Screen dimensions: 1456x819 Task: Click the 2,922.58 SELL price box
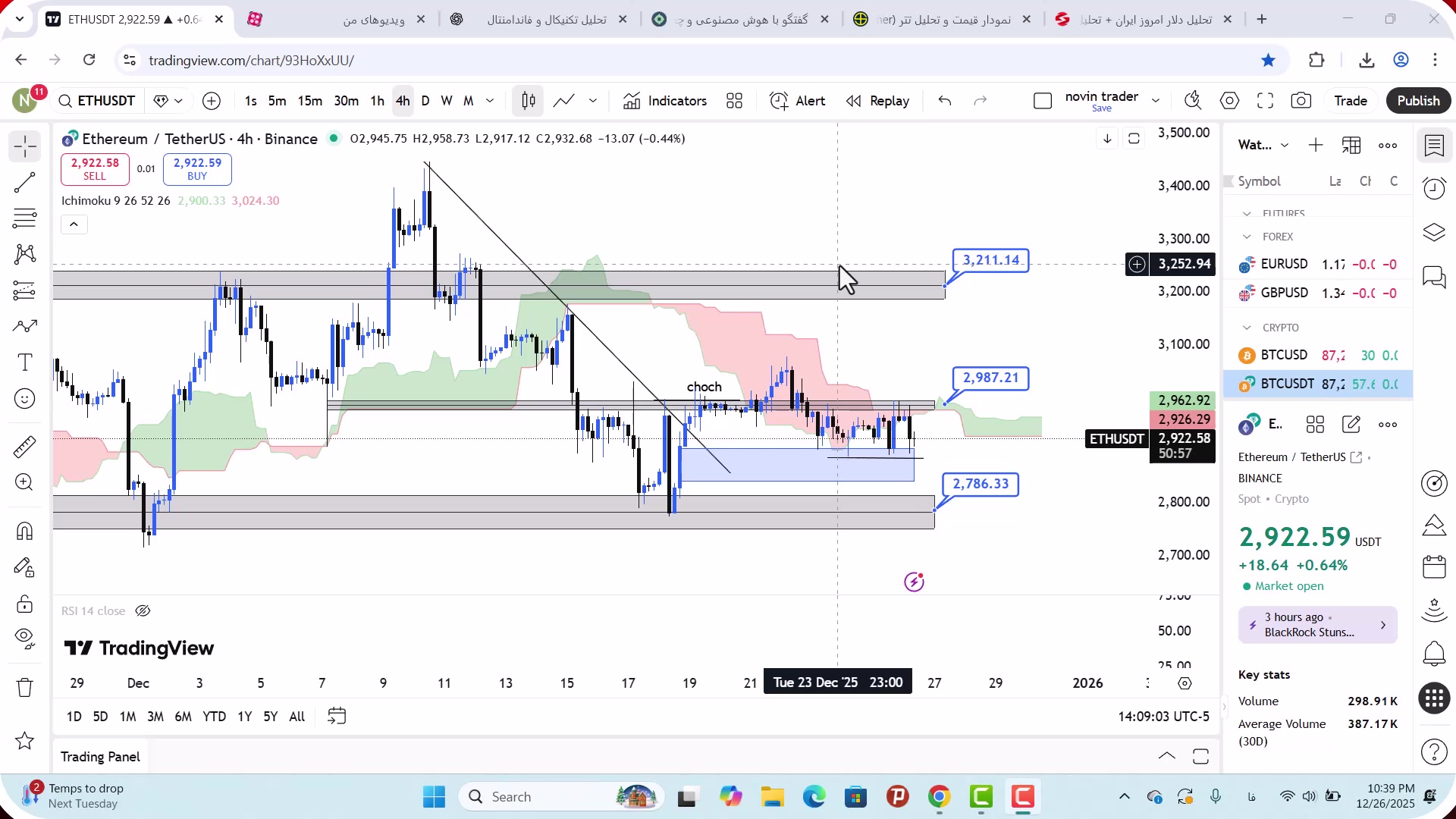coord(95,168)
